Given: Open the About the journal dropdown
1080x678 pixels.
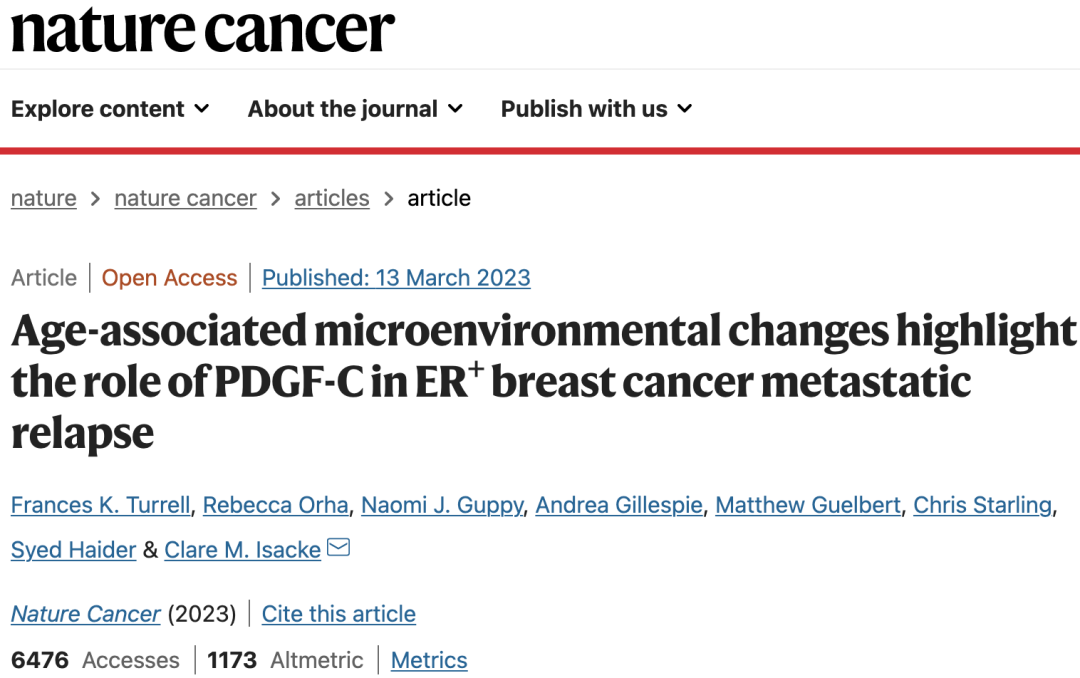Looking at the screenshot, I should (x=355, y=109).
